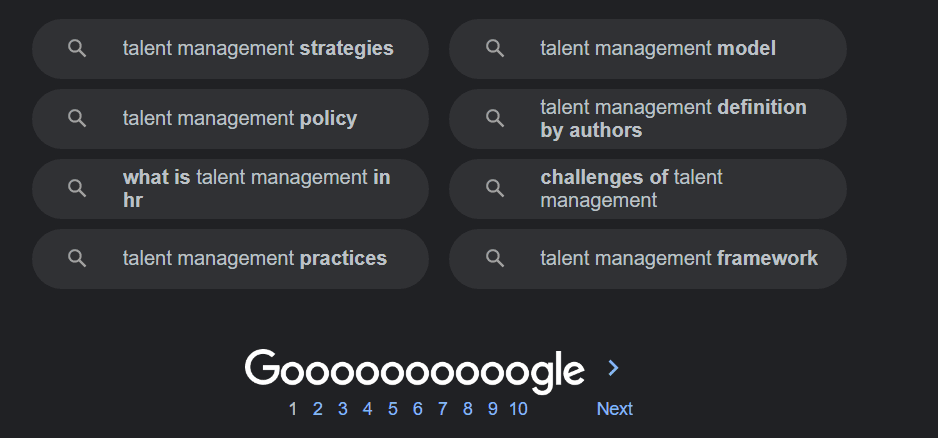Click the Gooooooooooogle pagination logo
938x438 pixels.
[x=414, y=370]
